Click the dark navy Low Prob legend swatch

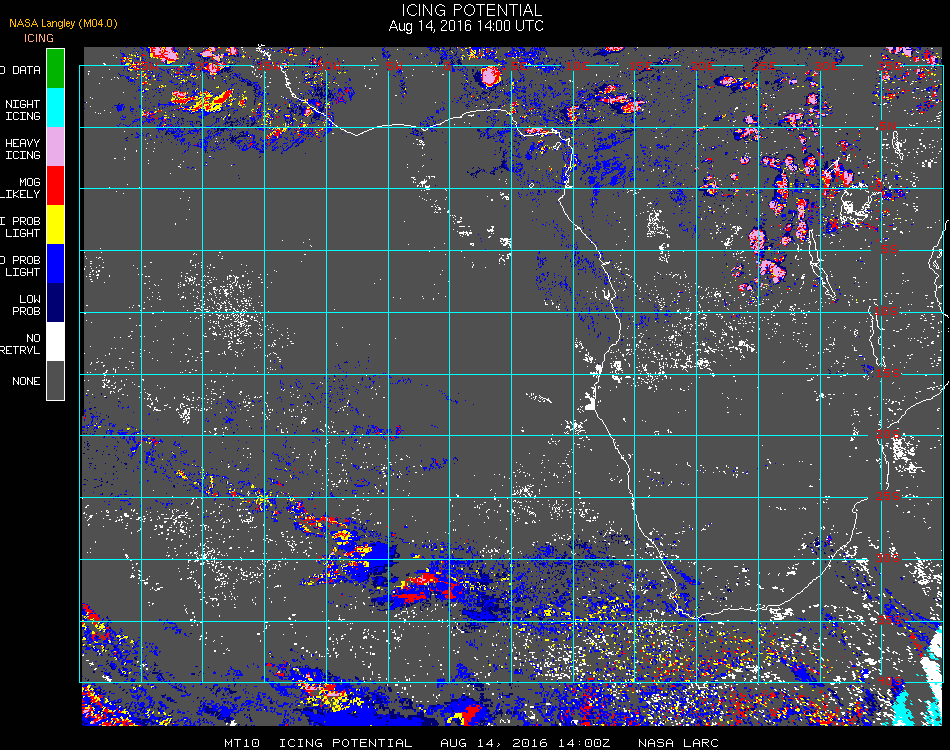point(55,303)
